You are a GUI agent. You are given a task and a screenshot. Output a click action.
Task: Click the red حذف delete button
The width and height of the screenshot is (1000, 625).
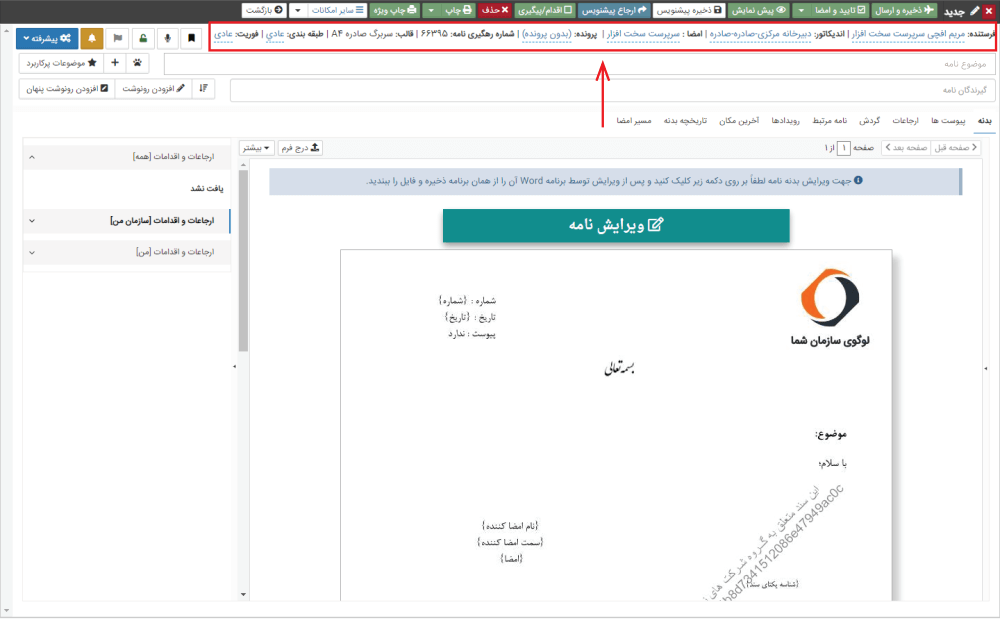(x=496, y=10)
